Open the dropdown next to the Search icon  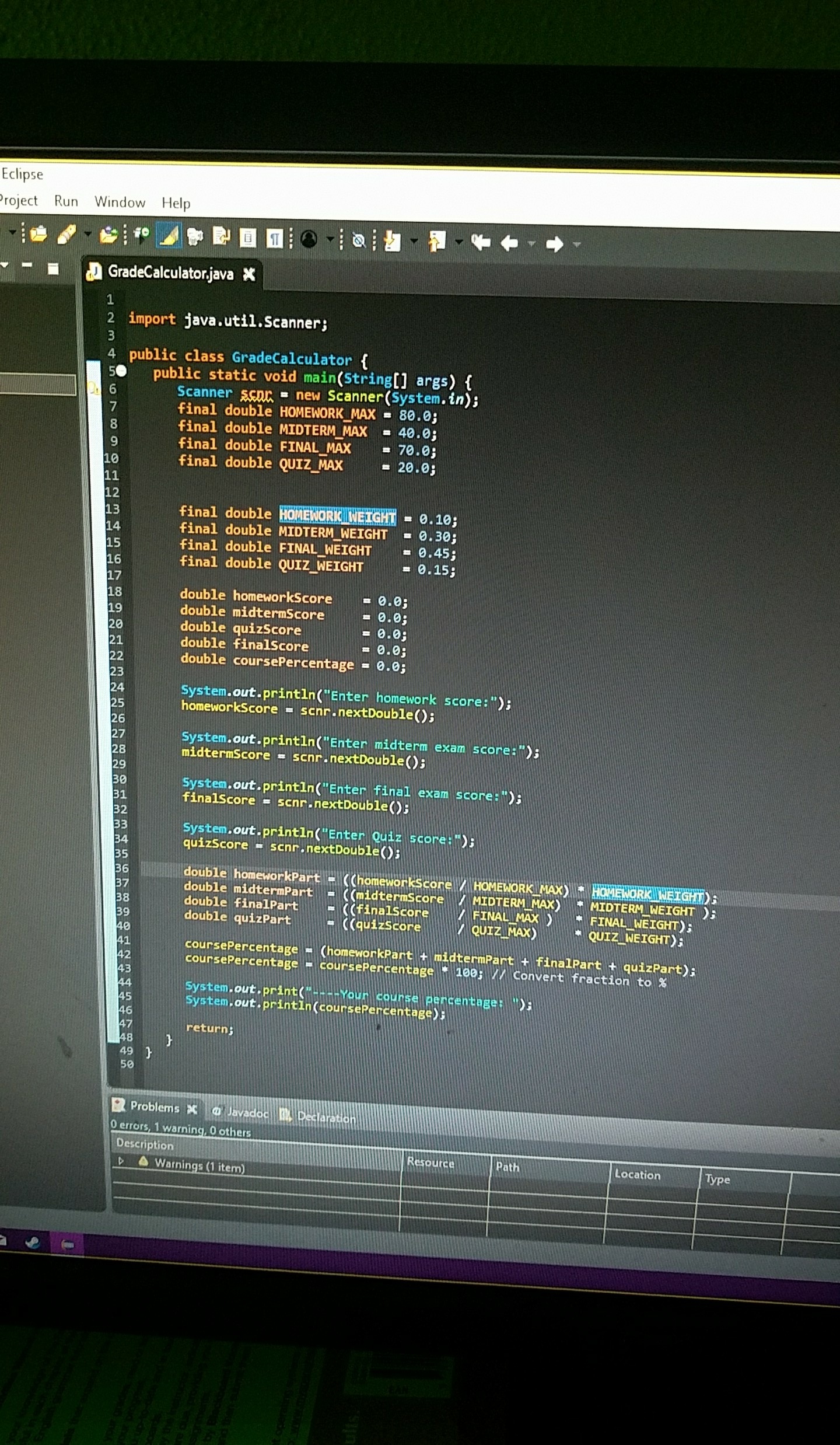pyautogui.click(x=87, y=234)
